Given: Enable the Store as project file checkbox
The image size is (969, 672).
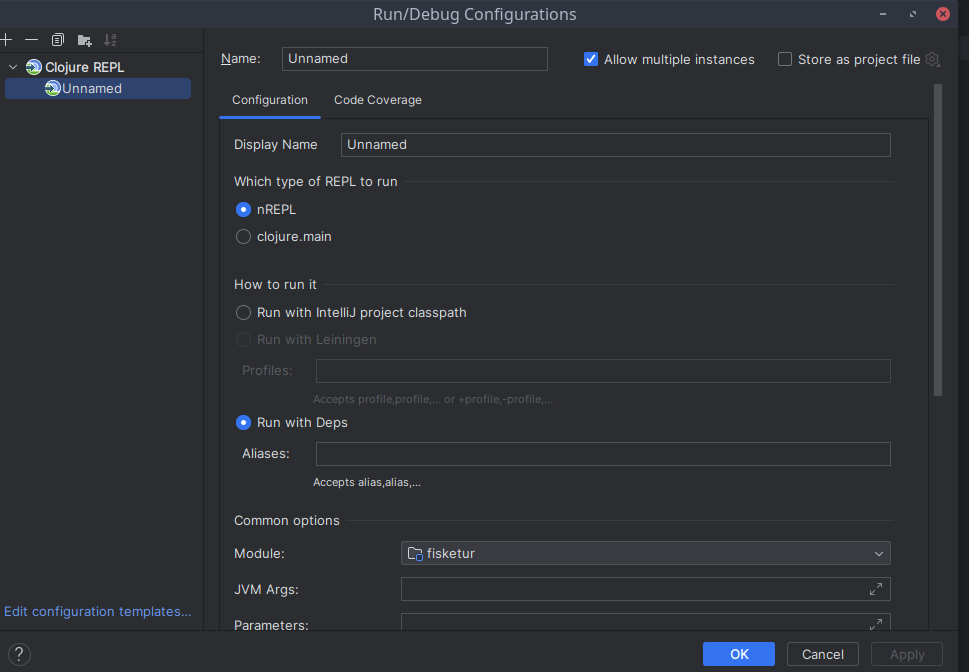Looking at the screenshot, I should point(785,60).
